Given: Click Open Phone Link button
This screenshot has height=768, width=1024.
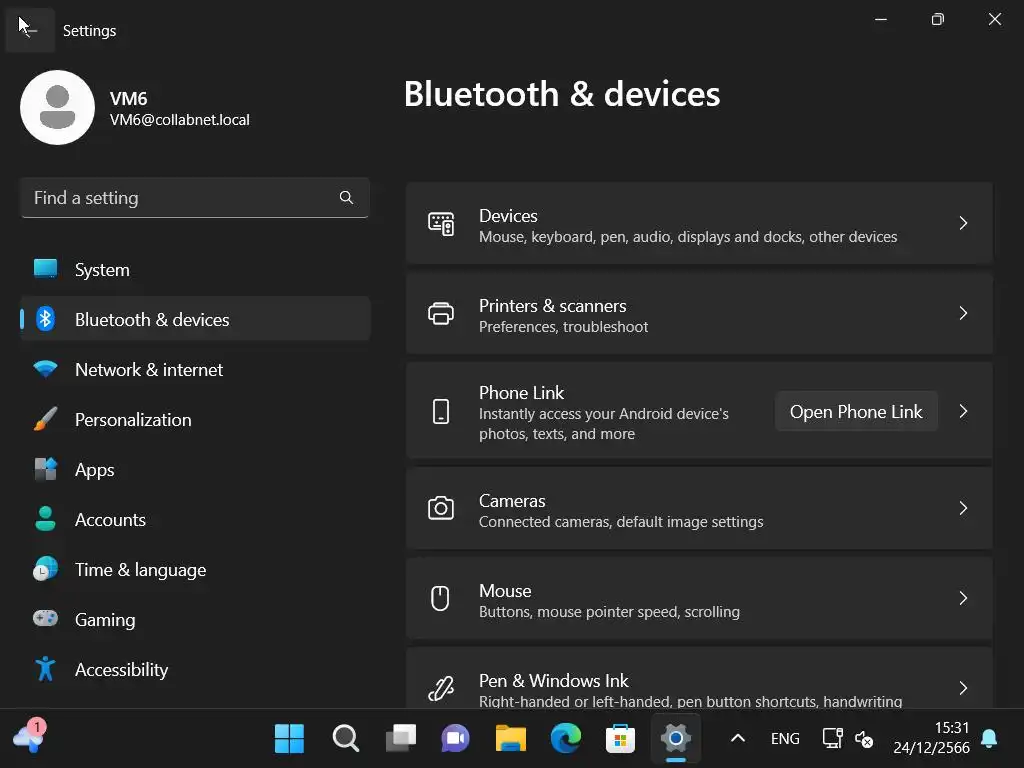Looking at the screenshot, I should [856, 411].
